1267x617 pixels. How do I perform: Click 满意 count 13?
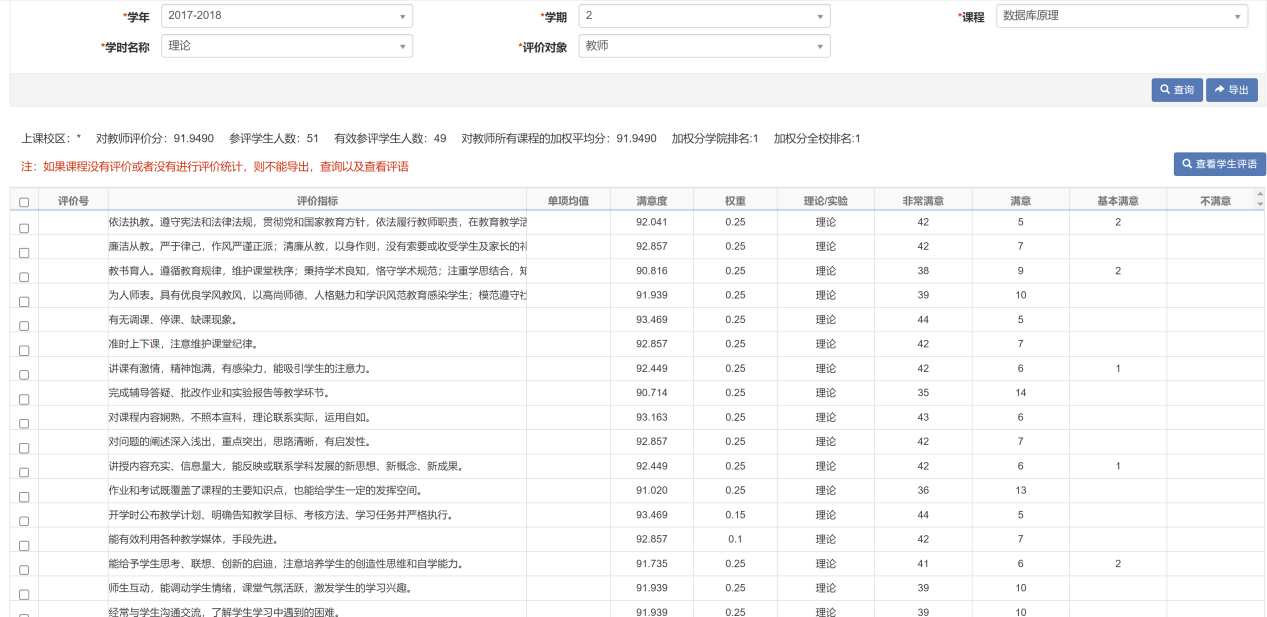[1021, 490]
